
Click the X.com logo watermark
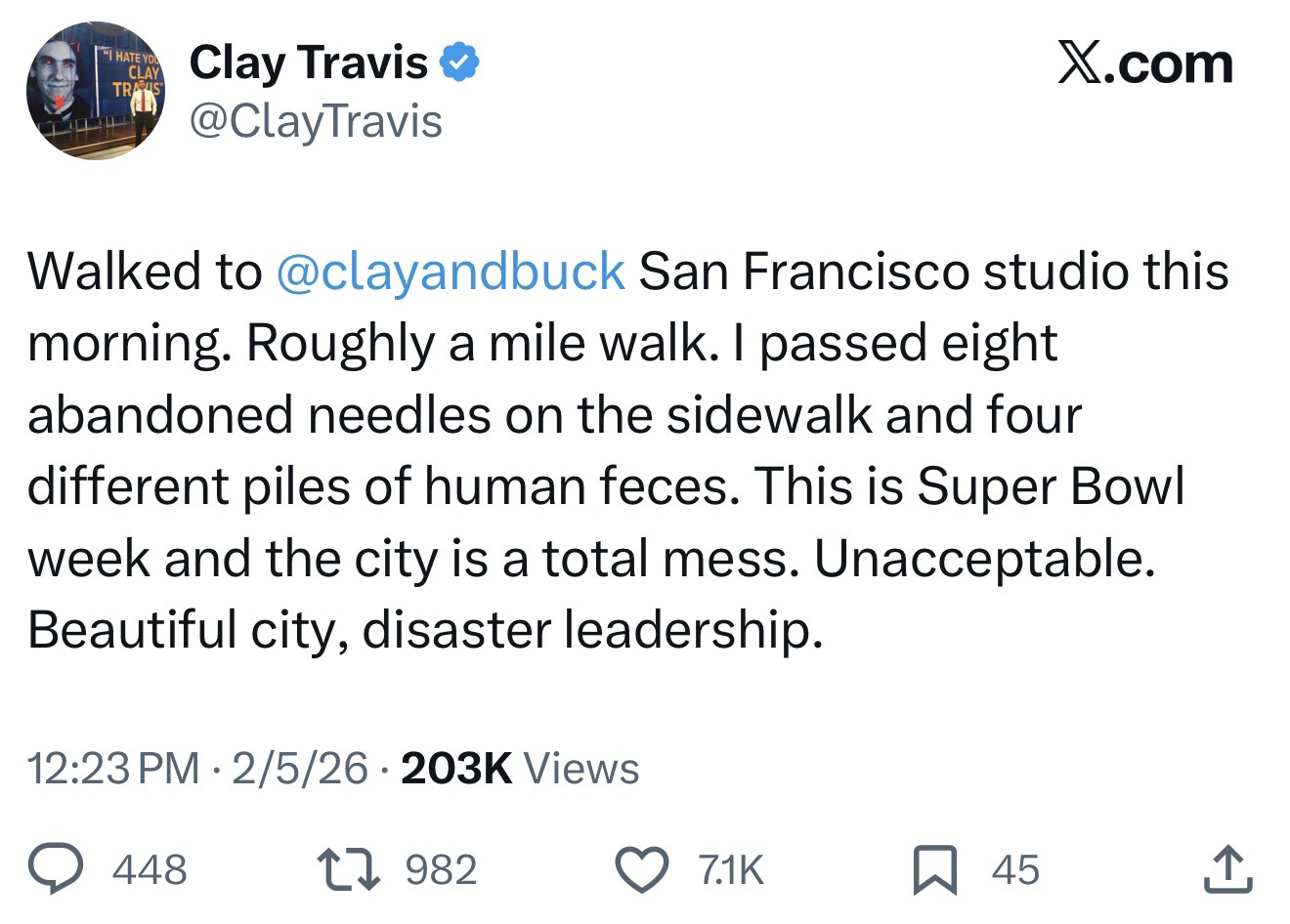click(x=1144, y=64)
